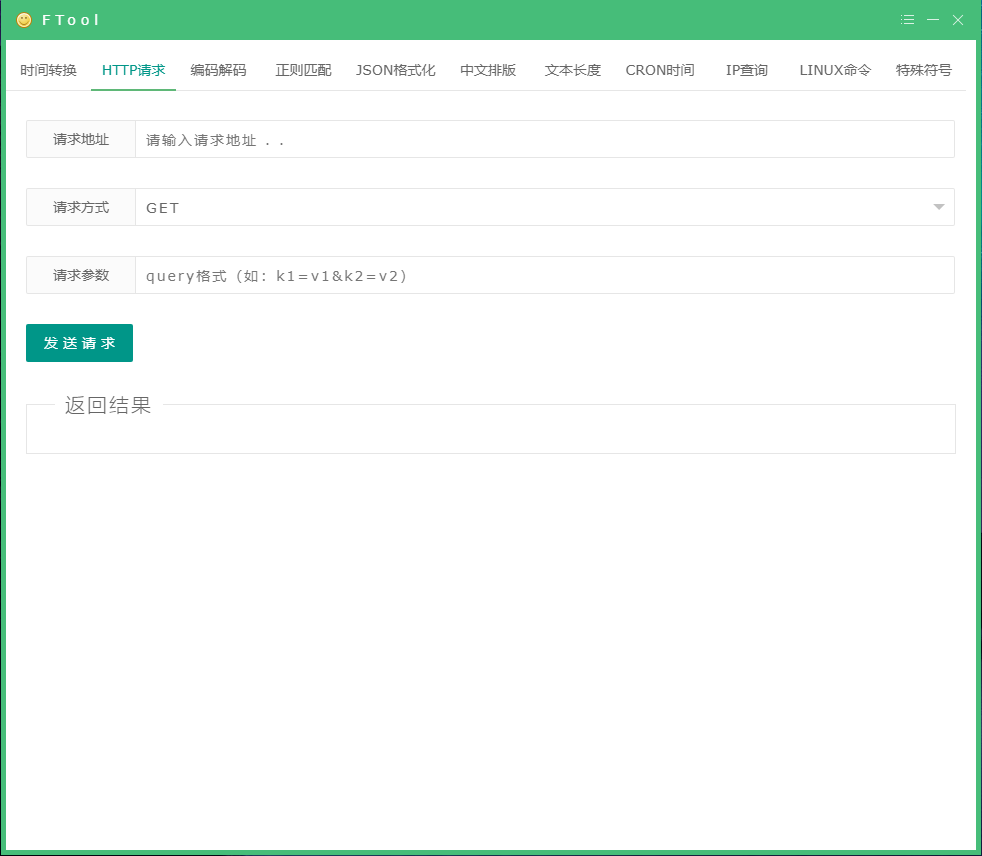Viewport: 982px width, 856px height.
Task: Click the 请求方式 label
Action: pos(81,207)
